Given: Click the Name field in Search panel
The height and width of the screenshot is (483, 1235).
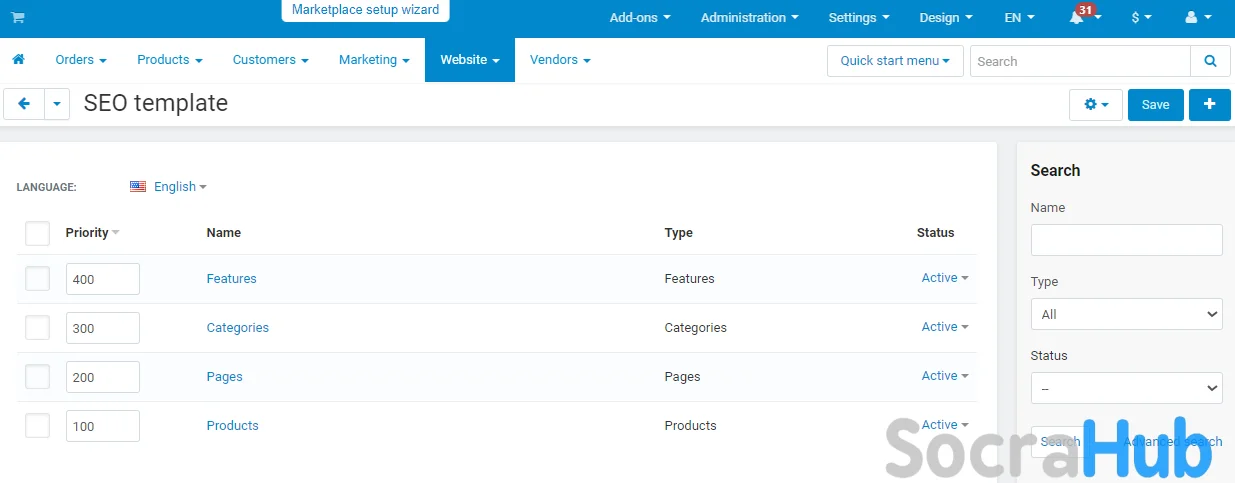Looking at the screenshot, I should pos(1126,240).
